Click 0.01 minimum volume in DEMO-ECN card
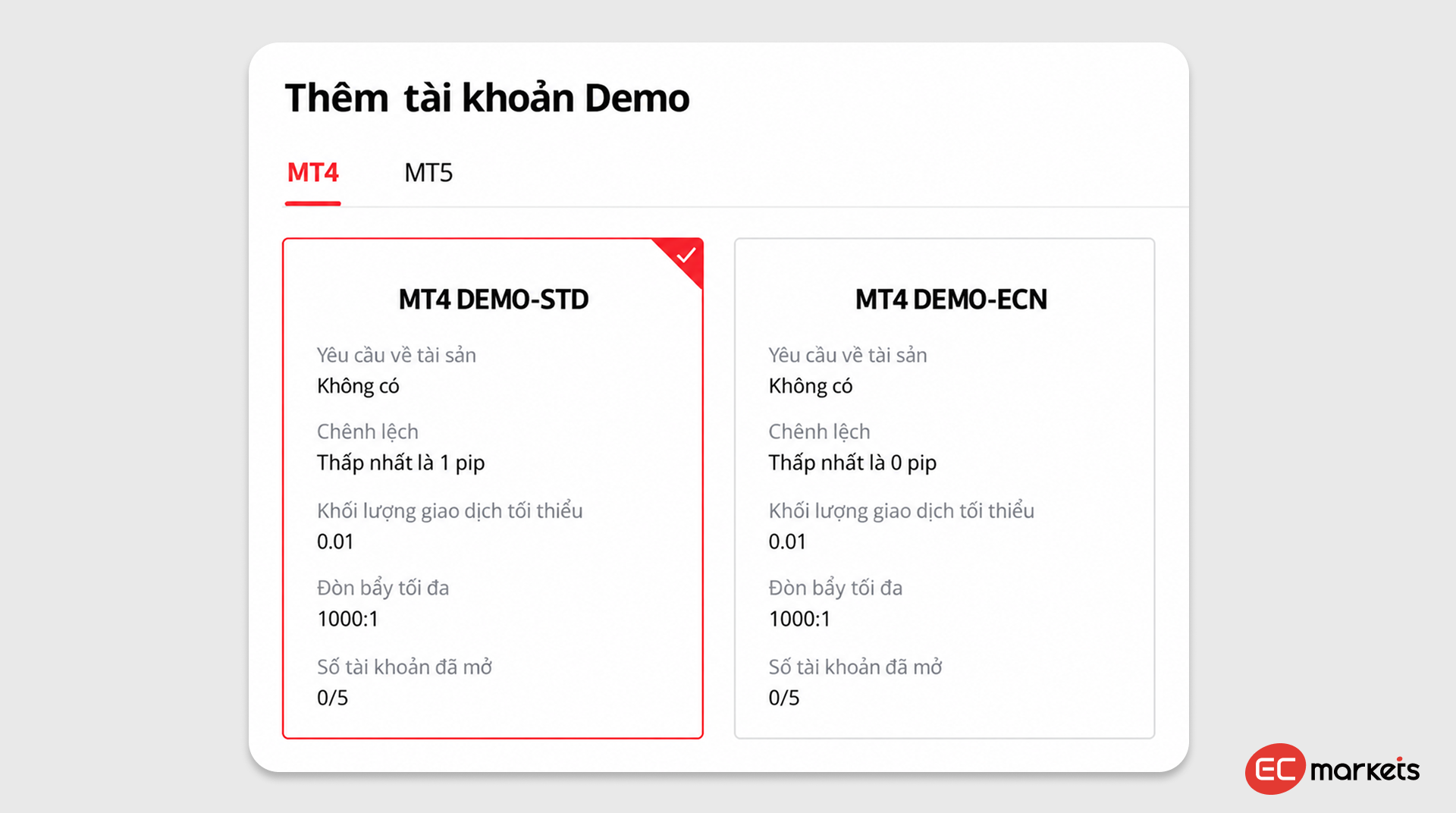 click(x=787, y=541)
